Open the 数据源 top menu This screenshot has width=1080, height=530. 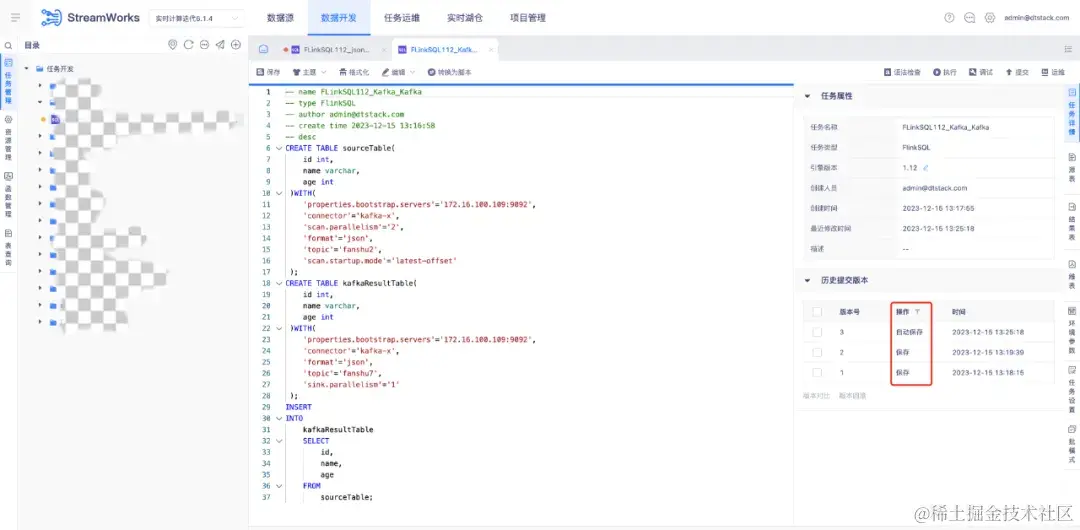click(x=280, y=18)
